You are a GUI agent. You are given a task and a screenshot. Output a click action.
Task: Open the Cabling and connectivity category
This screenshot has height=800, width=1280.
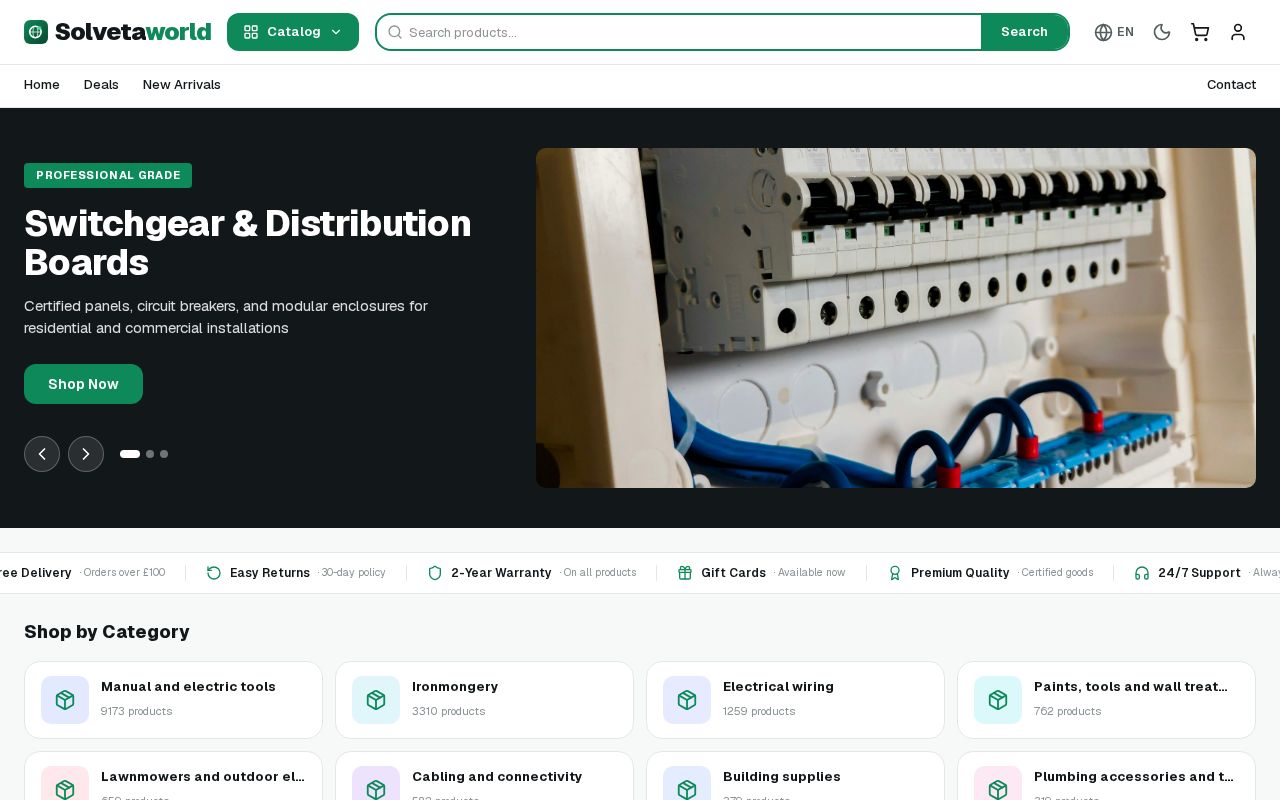coord(484,776)
